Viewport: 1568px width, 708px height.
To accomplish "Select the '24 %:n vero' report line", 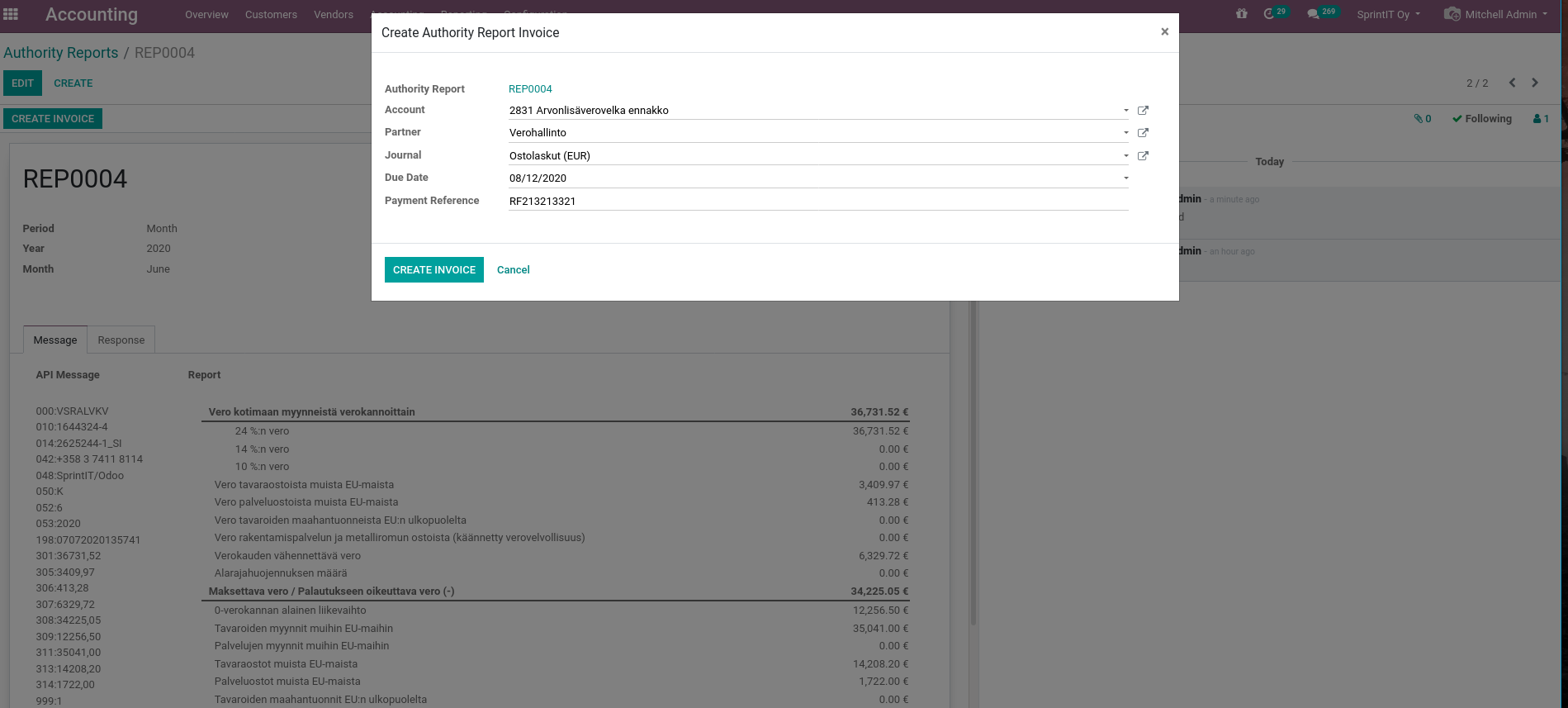I will [x=555, y=430].
